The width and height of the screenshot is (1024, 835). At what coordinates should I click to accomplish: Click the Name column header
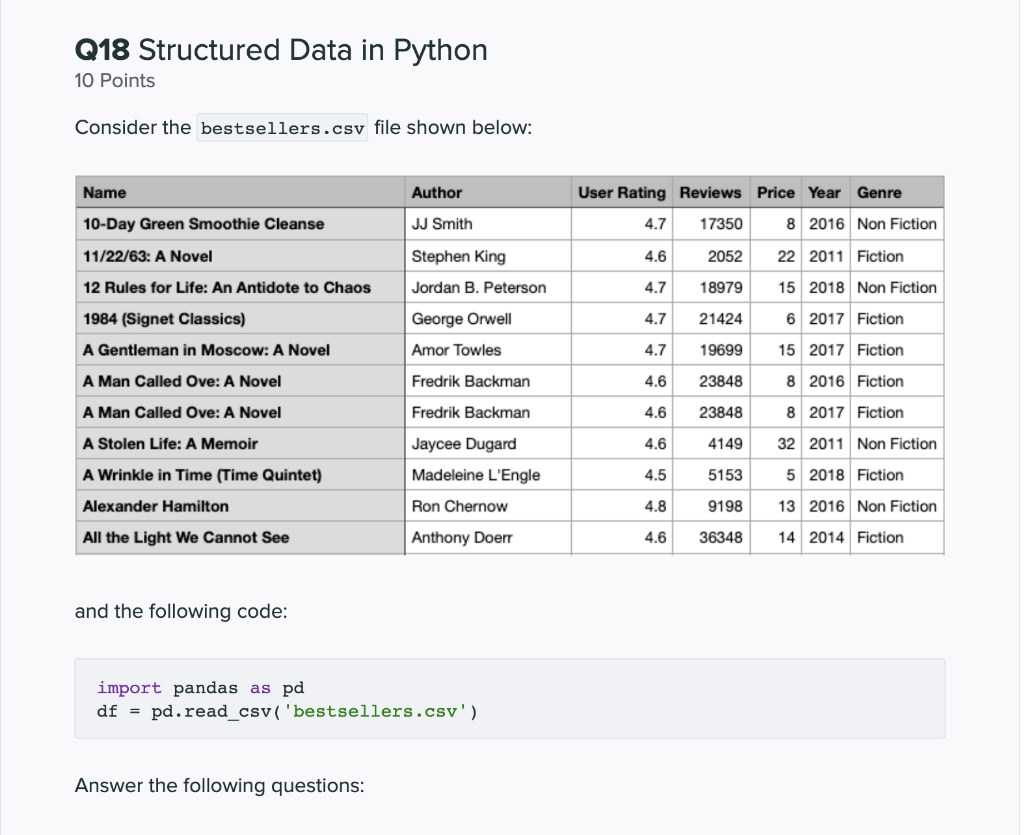click(x=105, y=192)
